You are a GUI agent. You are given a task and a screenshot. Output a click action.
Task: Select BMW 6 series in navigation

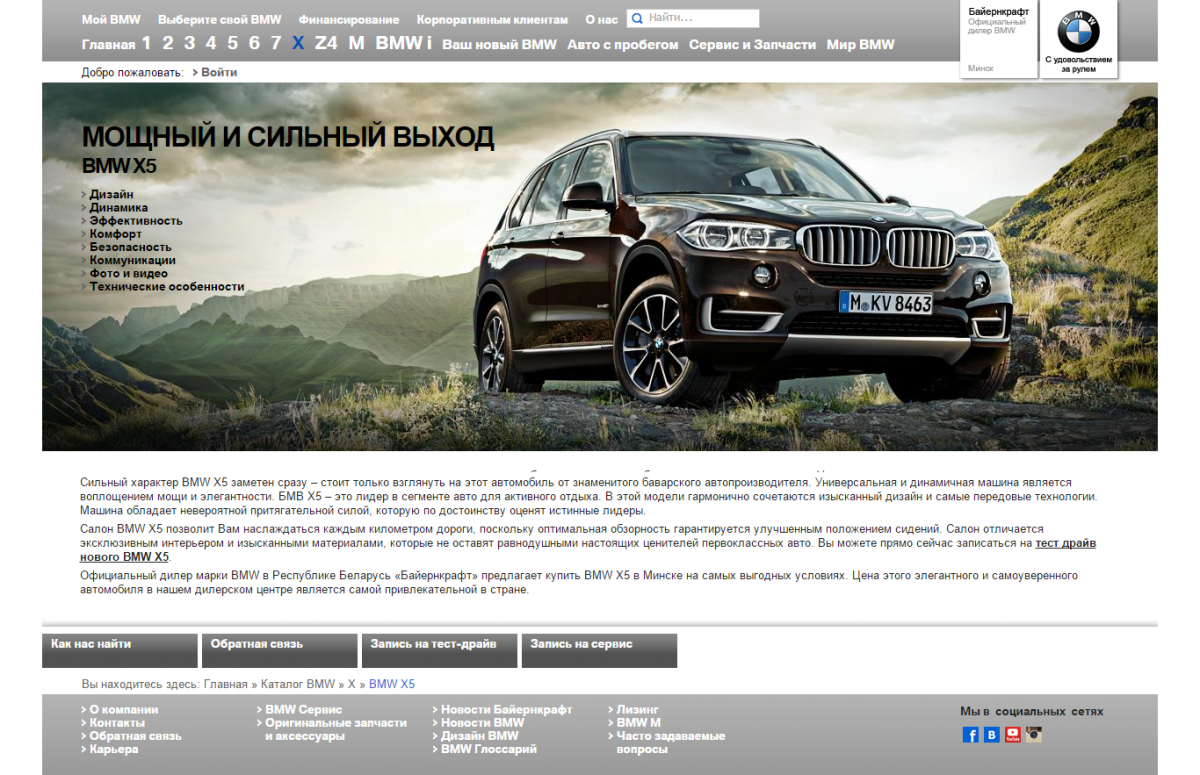pyautogui.click(x=254, y=43)
